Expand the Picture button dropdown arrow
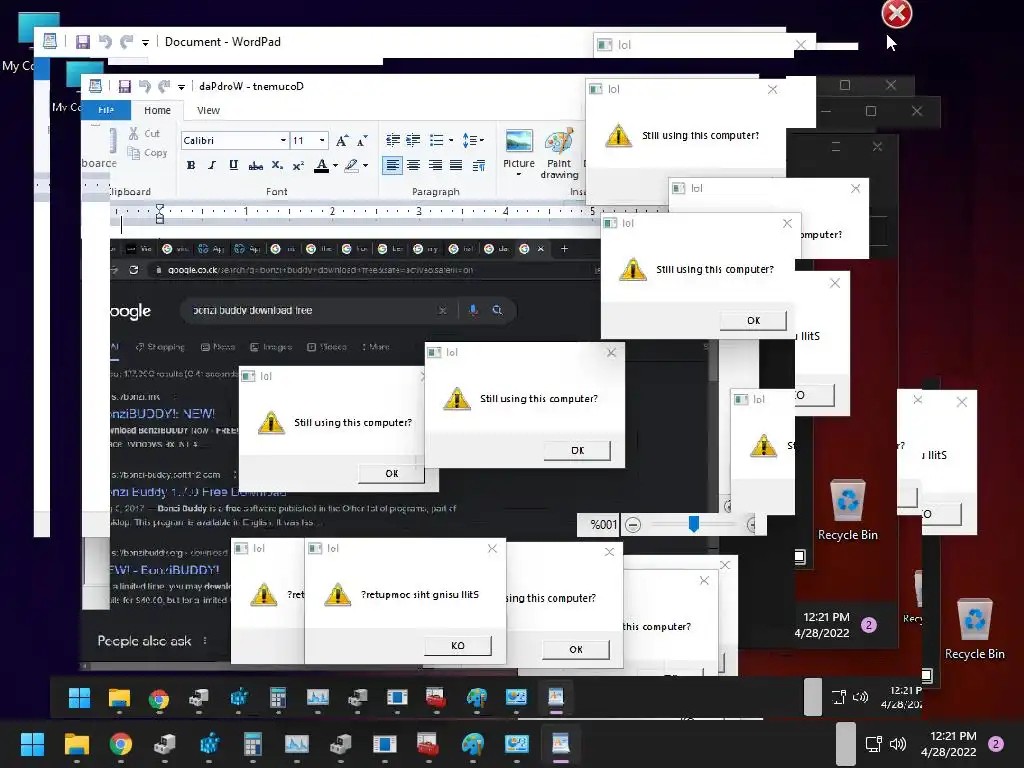Image resolution: width=1024 pixels, height=768 pixels. coord(519,174)
